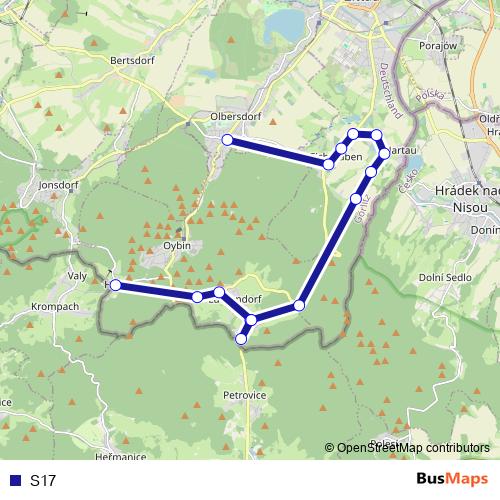Screen dimensions: 500x500
Task: Select the S17 legend label
Action: [x=43, y=481]
